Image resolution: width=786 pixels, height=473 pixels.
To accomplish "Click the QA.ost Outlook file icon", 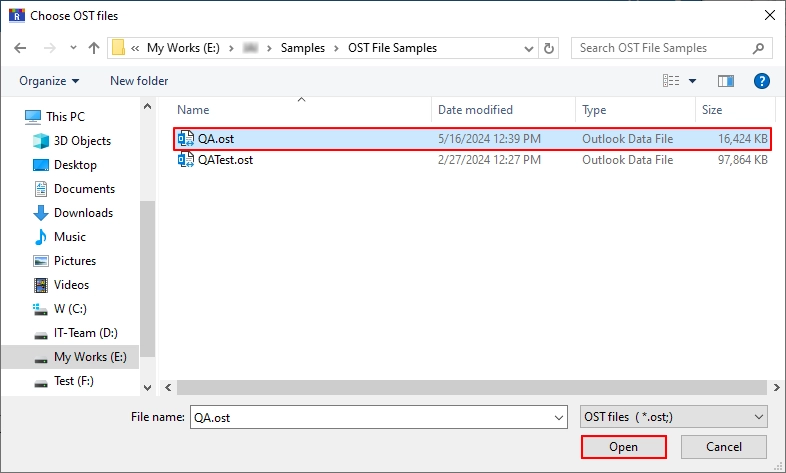I will pos(186,139).
